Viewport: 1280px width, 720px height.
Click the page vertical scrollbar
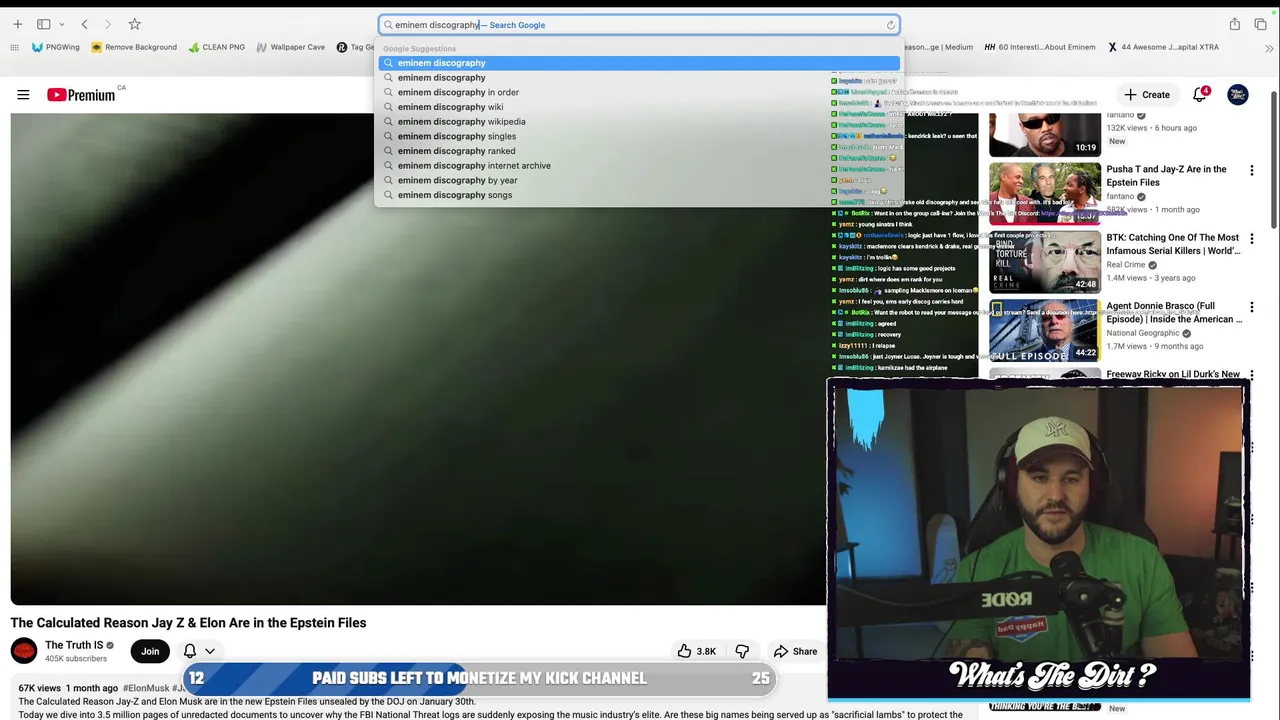[1274, 160]
